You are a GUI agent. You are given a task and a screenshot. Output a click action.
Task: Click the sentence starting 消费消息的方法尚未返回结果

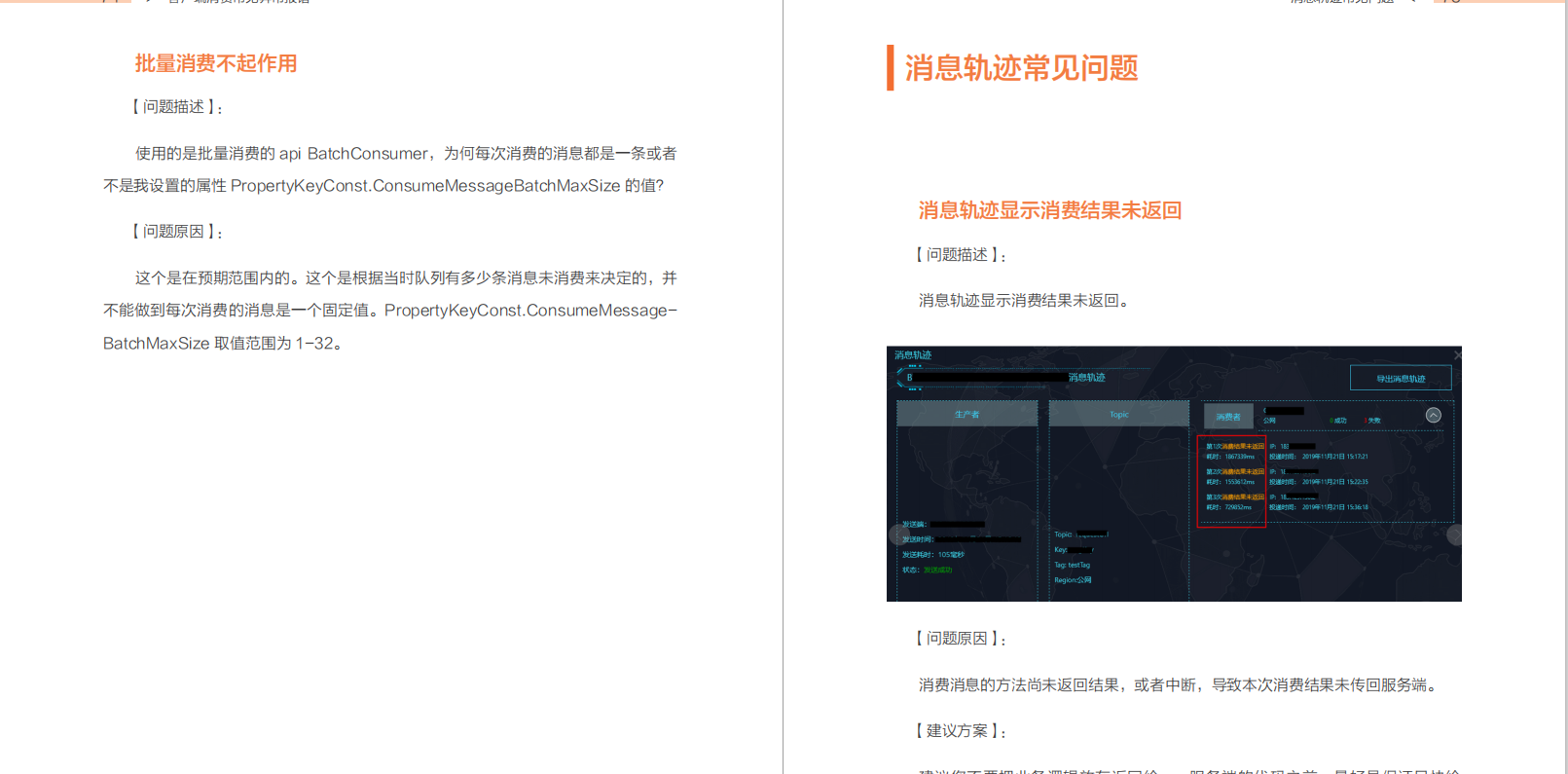[x=1181, y=685]
